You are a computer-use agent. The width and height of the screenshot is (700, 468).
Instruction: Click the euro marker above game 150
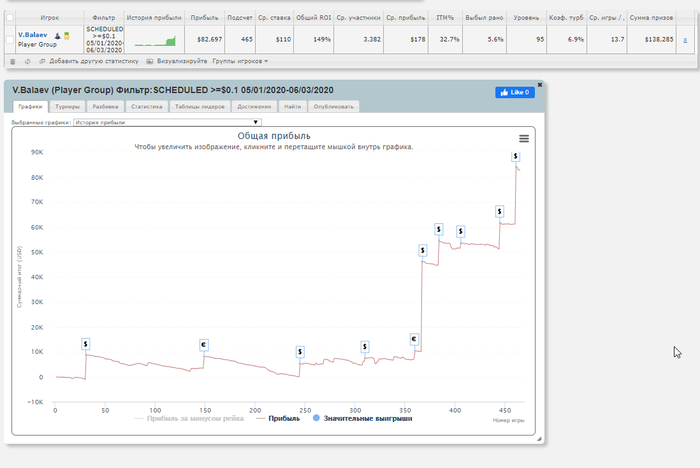click(x=204, y=345)
